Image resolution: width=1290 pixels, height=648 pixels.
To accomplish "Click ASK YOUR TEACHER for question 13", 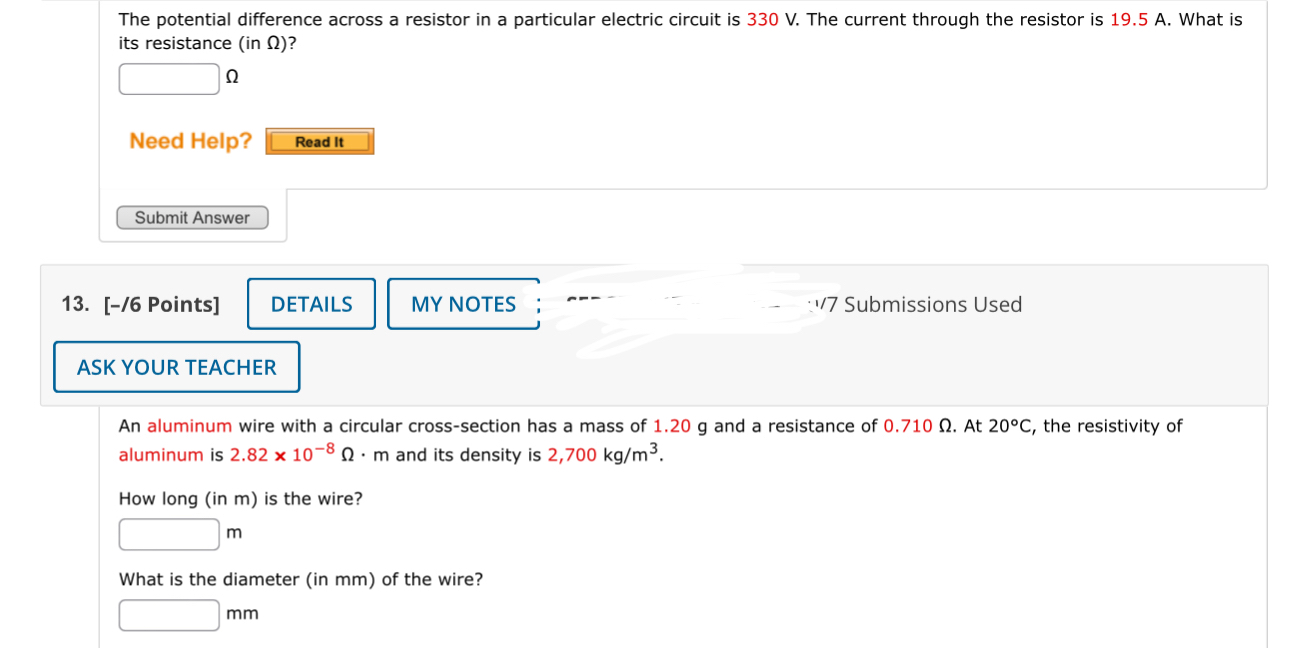I will pos(176,366).
